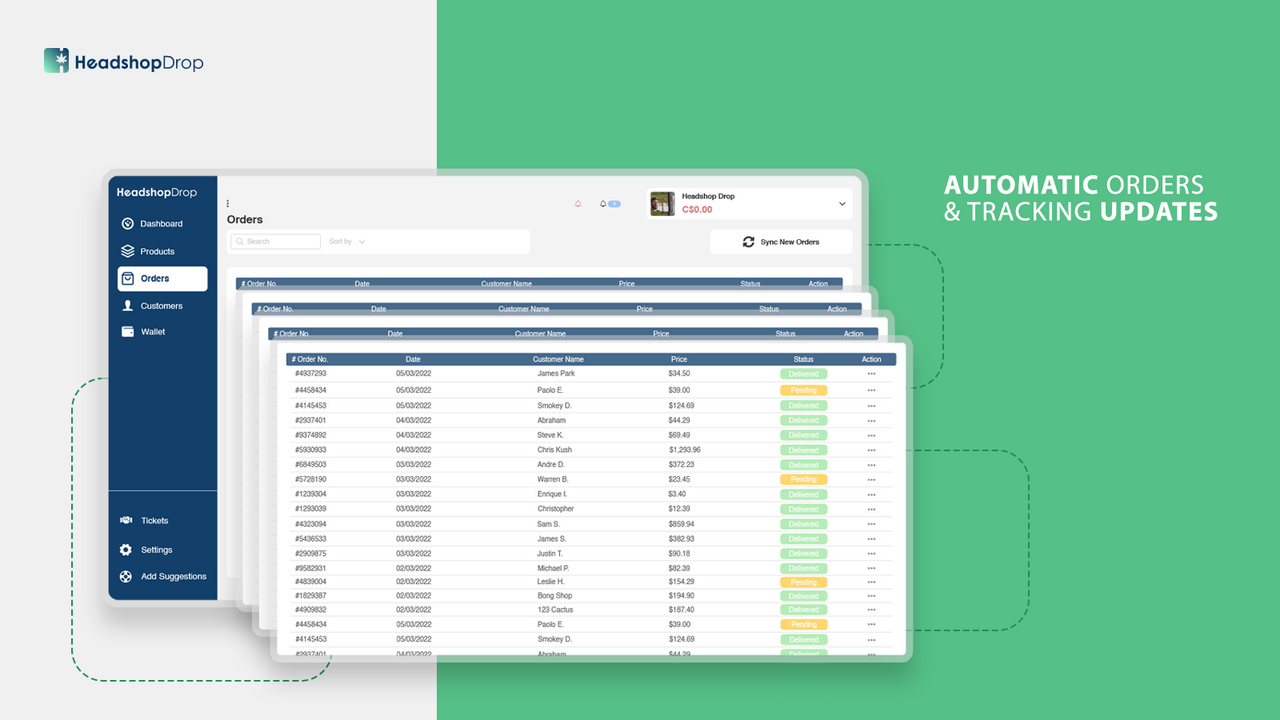Open action menu for Sam S. order
This screenshot has width=1280, height=720.
click(x=871, y=524)
